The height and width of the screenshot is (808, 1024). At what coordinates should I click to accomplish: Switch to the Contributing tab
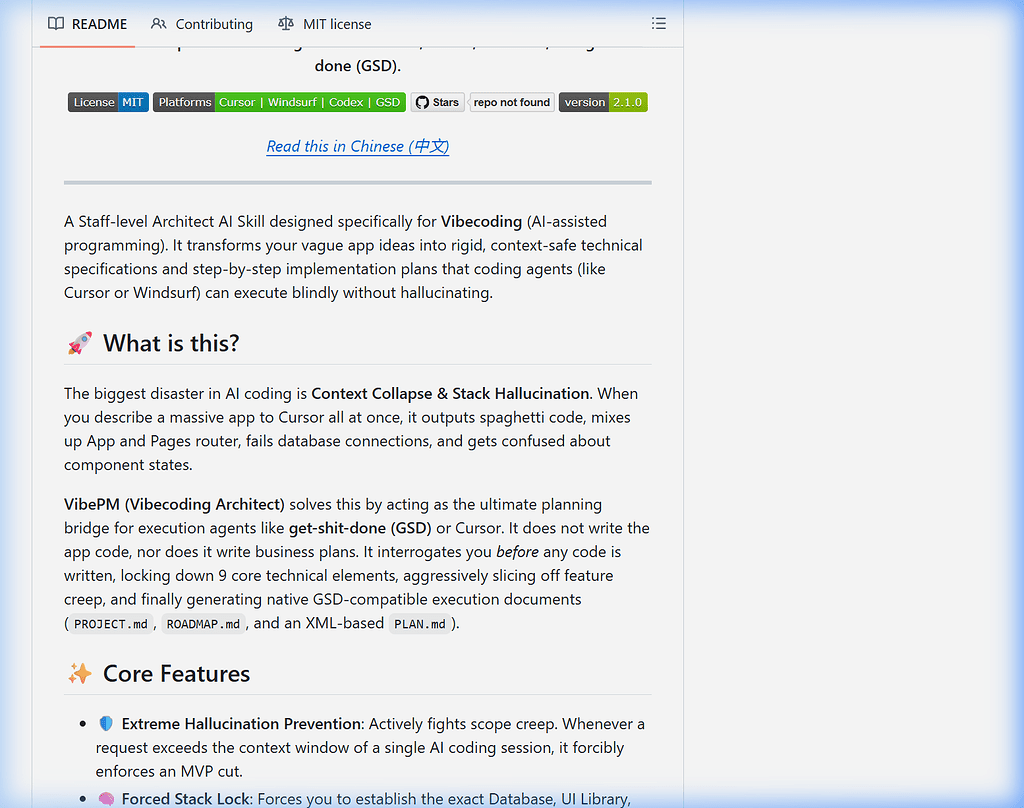tap(202, 24)
